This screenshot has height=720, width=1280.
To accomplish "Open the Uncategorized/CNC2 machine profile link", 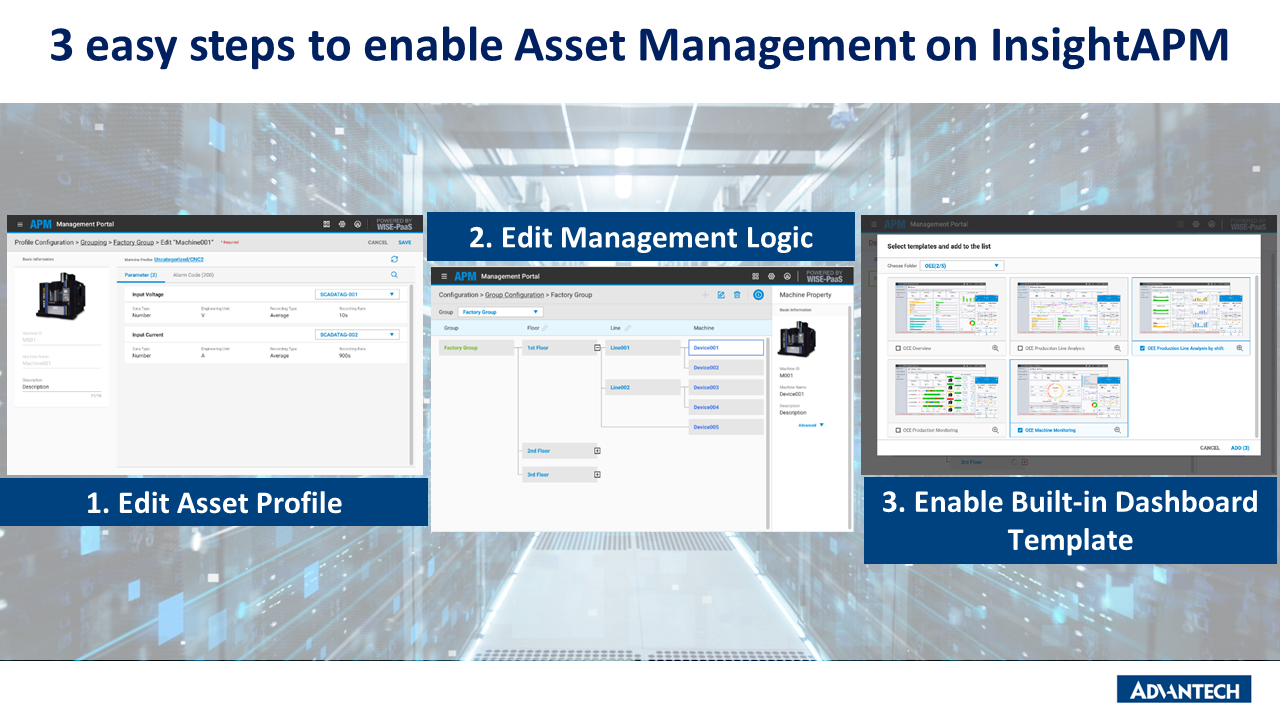I will [179, 259].
